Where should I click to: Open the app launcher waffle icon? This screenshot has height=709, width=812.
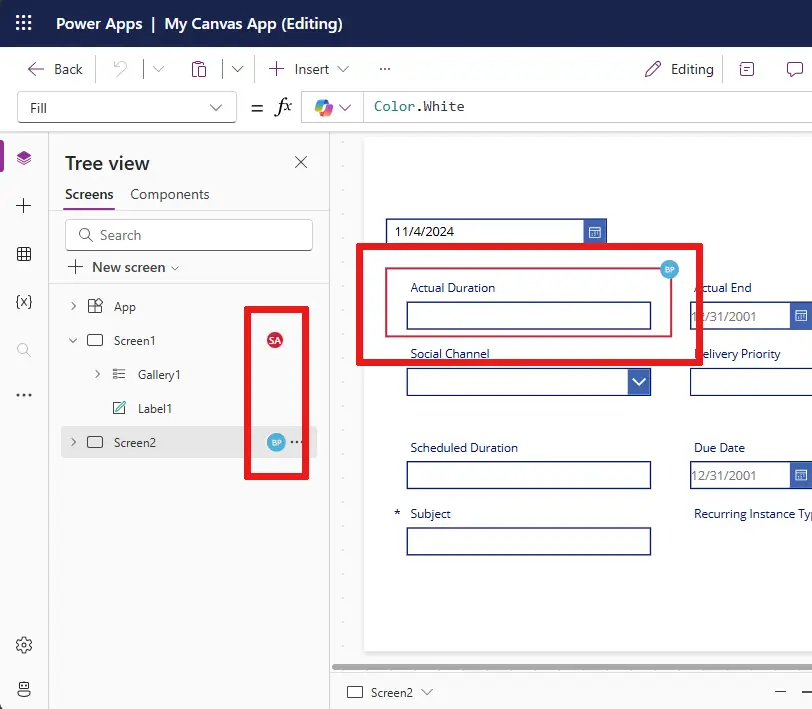[24, 23]
